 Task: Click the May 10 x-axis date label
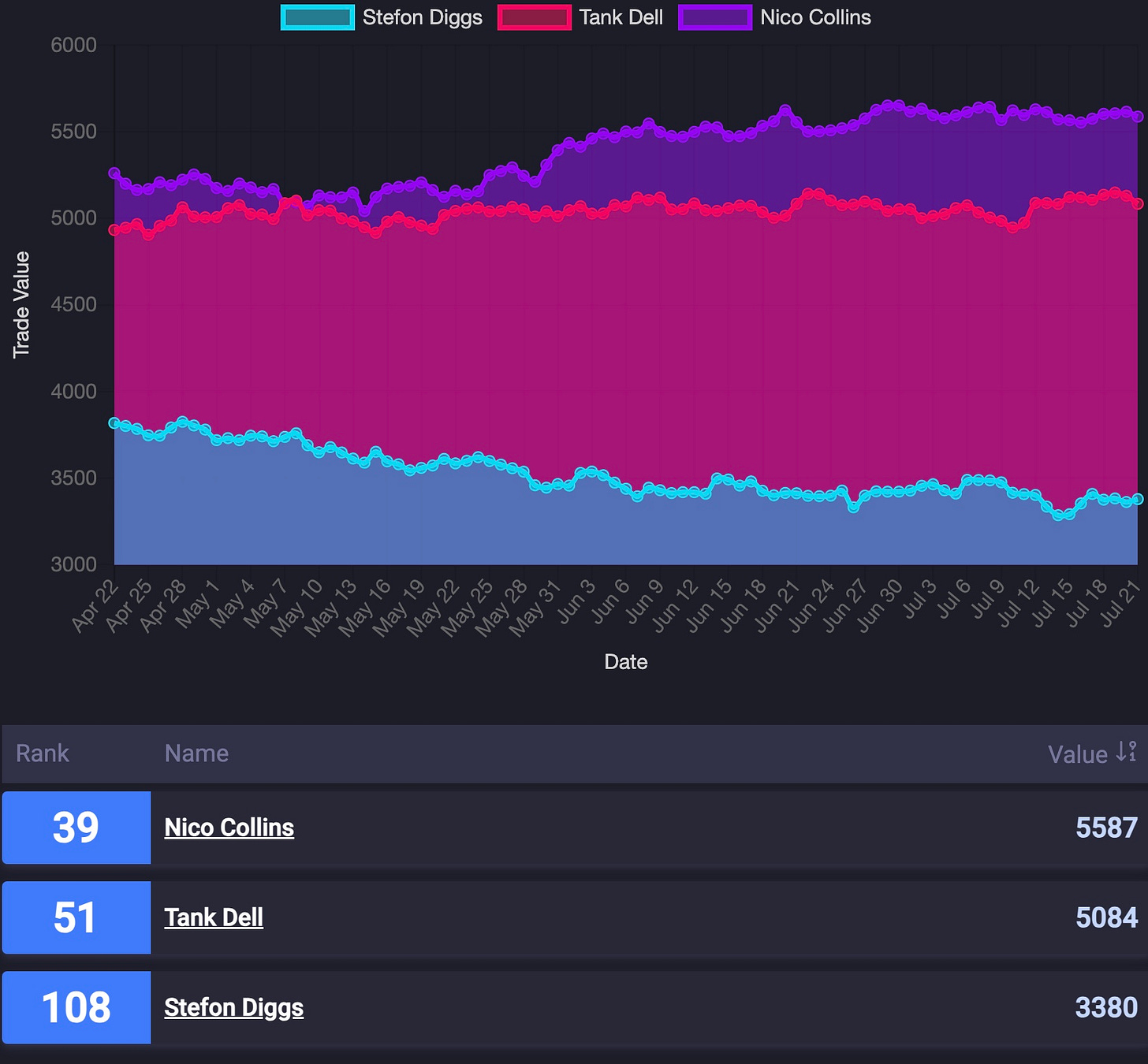[296, 608]
